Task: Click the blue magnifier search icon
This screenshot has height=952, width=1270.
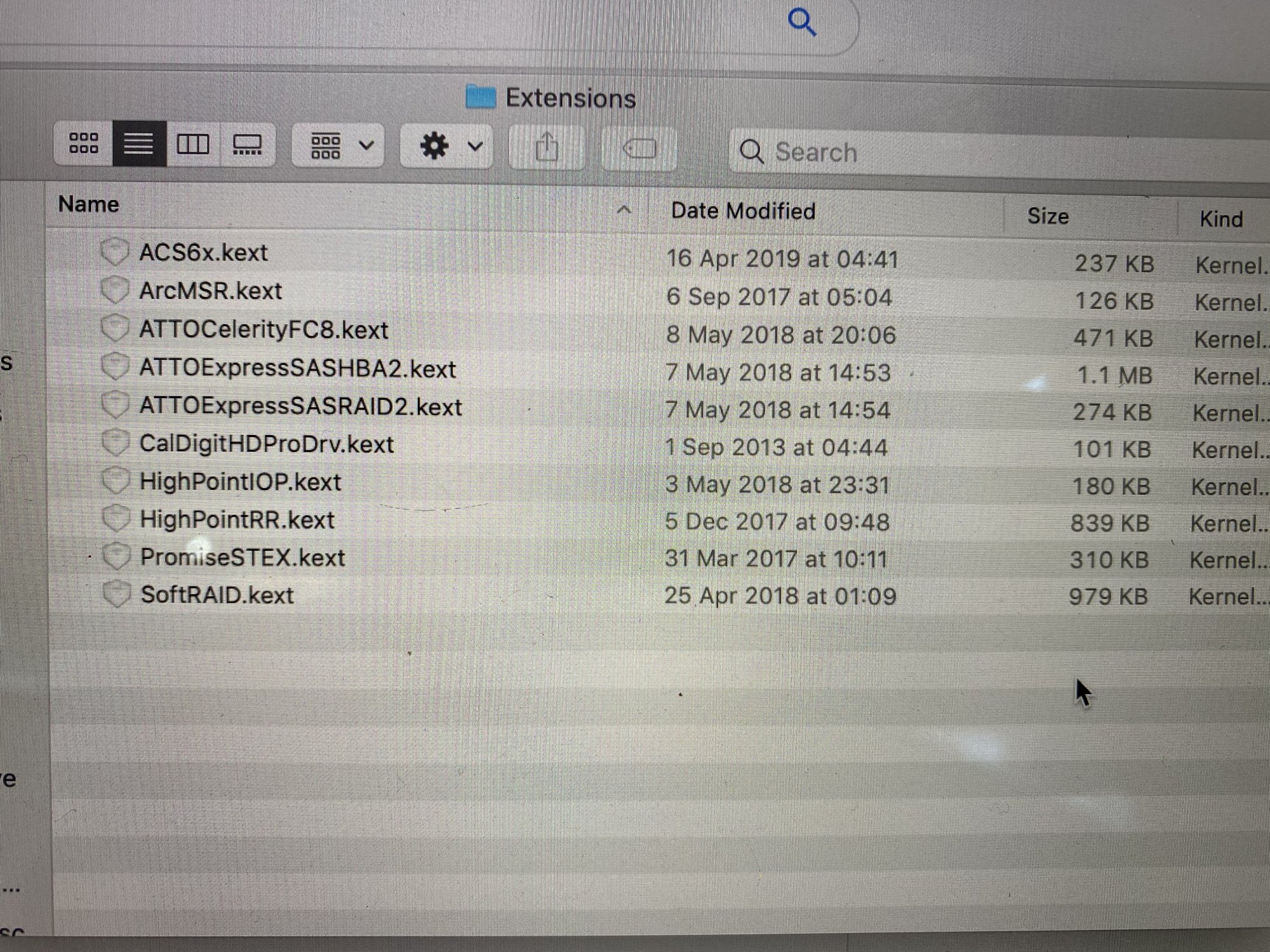Action: pos(801,23)
